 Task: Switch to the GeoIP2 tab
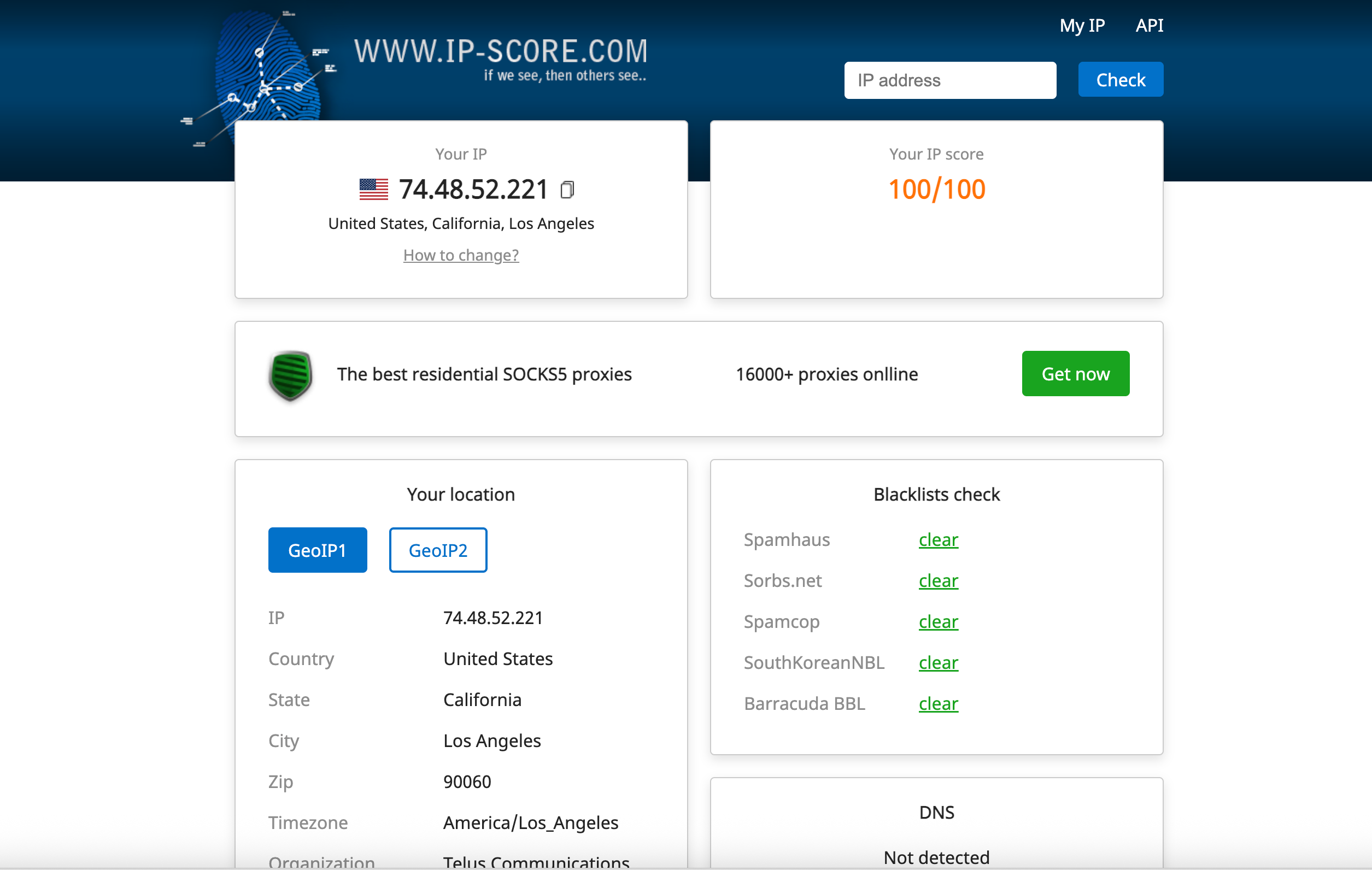pos(438,550)
